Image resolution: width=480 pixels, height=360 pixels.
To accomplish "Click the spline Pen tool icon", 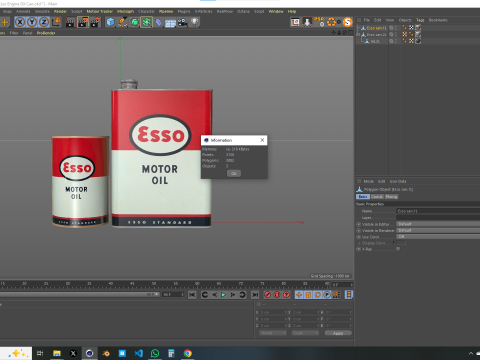I will tap(122, 22).
